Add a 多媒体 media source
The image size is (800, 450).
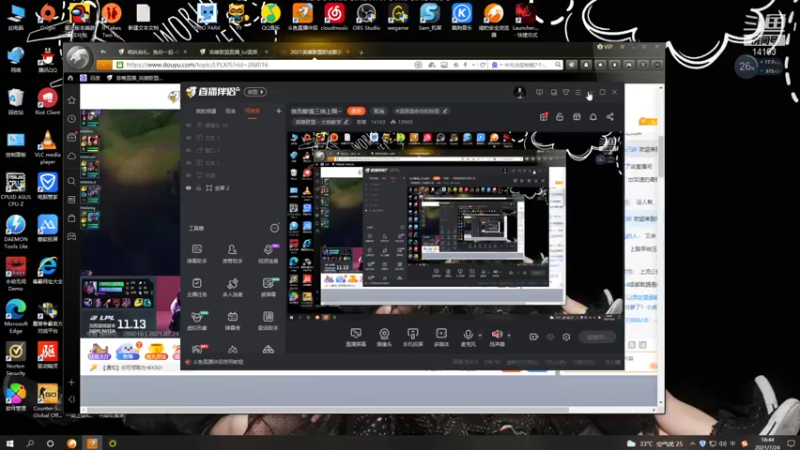(x=441, y=337)
